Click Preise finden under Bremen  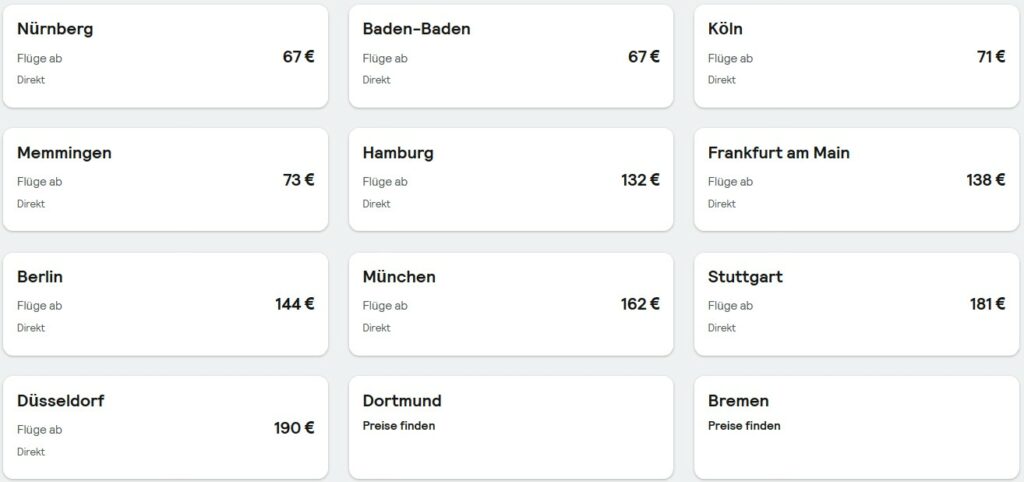click(x=744, y=426)
